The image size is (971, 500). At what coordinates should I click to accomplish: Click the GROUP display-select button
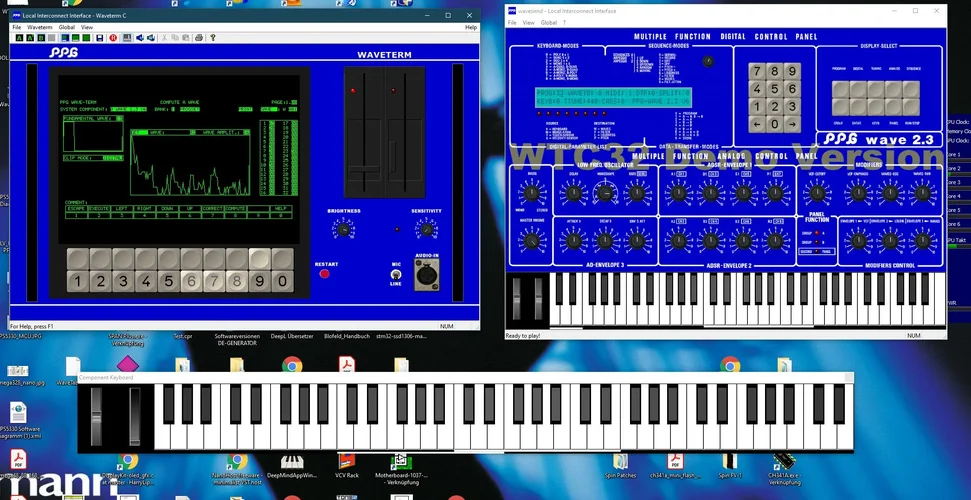click(840, 107)
